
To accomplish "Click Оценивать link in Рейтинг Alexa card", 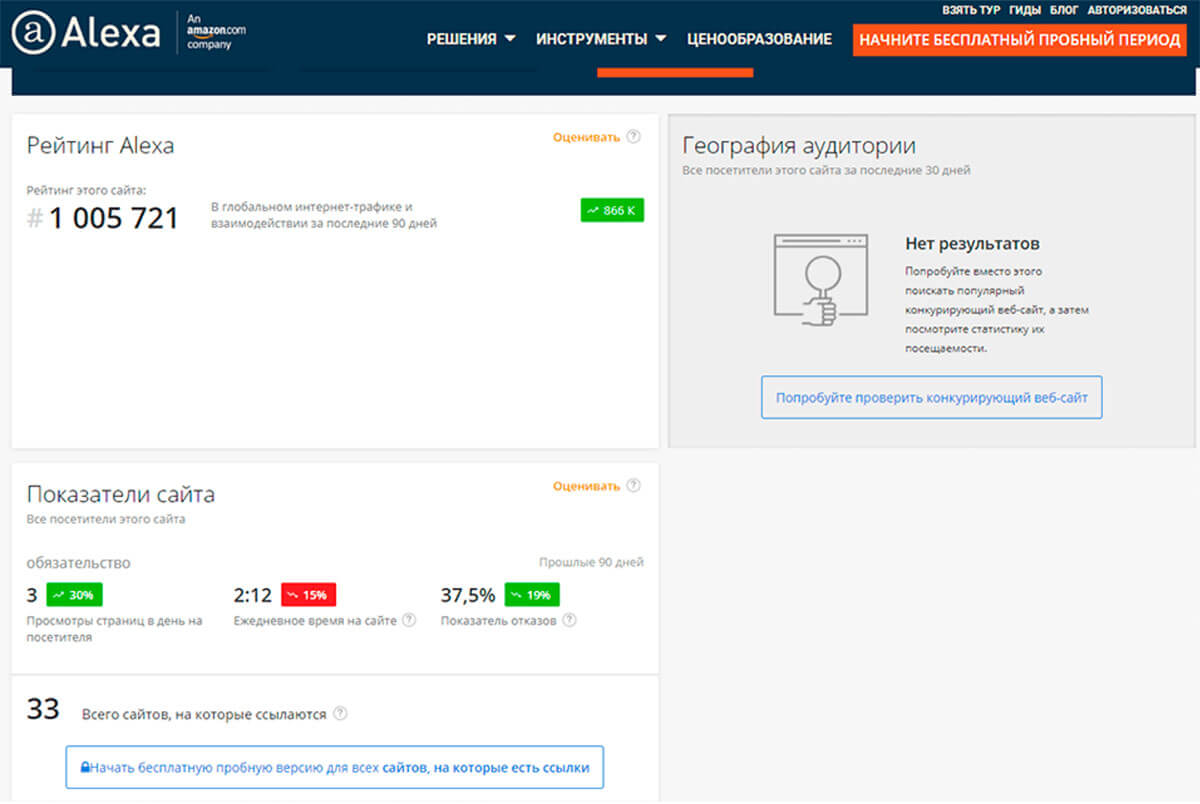I will (586, 137).
